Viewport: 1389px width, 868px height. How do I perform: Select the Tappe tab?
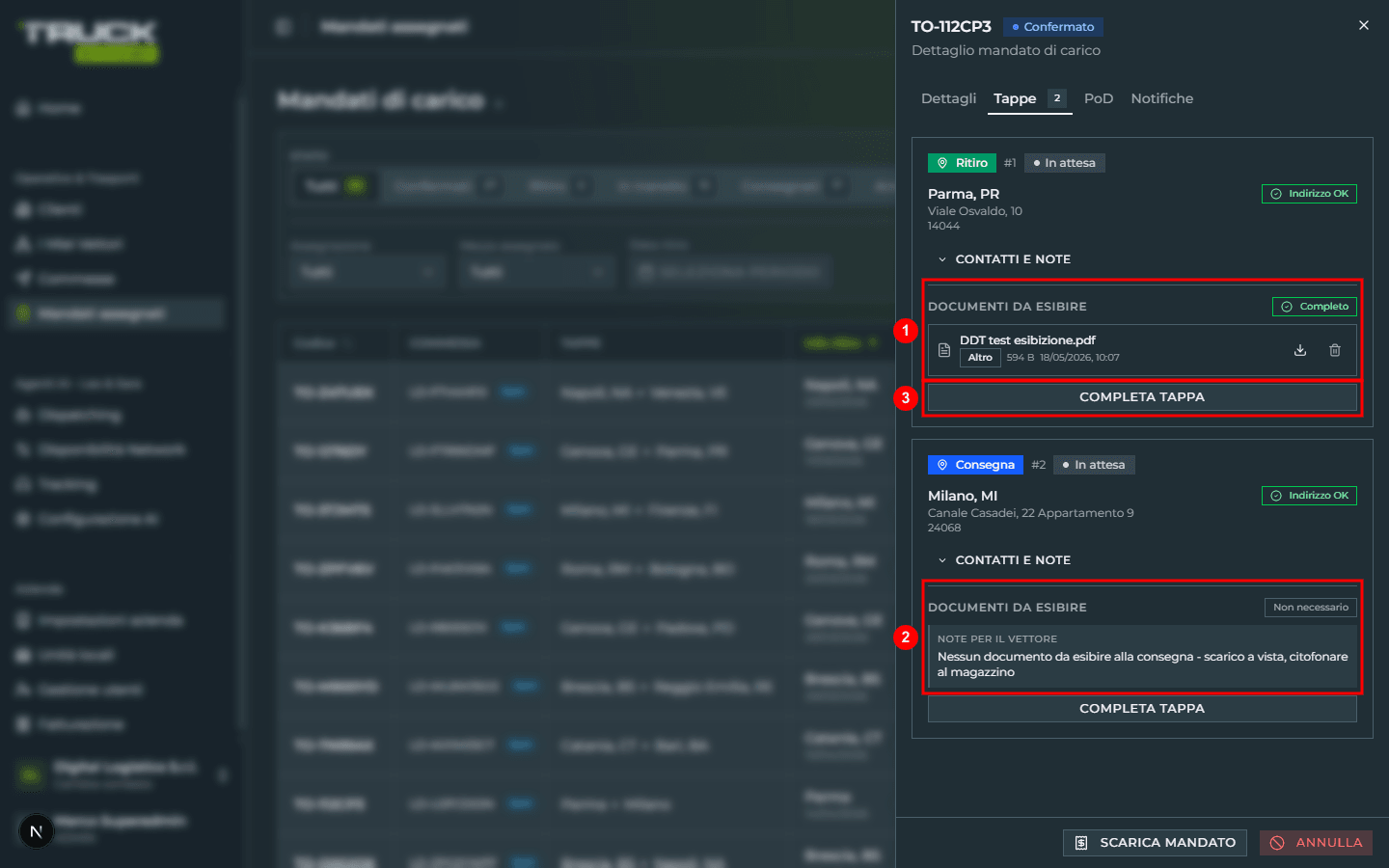[1029, 98]
